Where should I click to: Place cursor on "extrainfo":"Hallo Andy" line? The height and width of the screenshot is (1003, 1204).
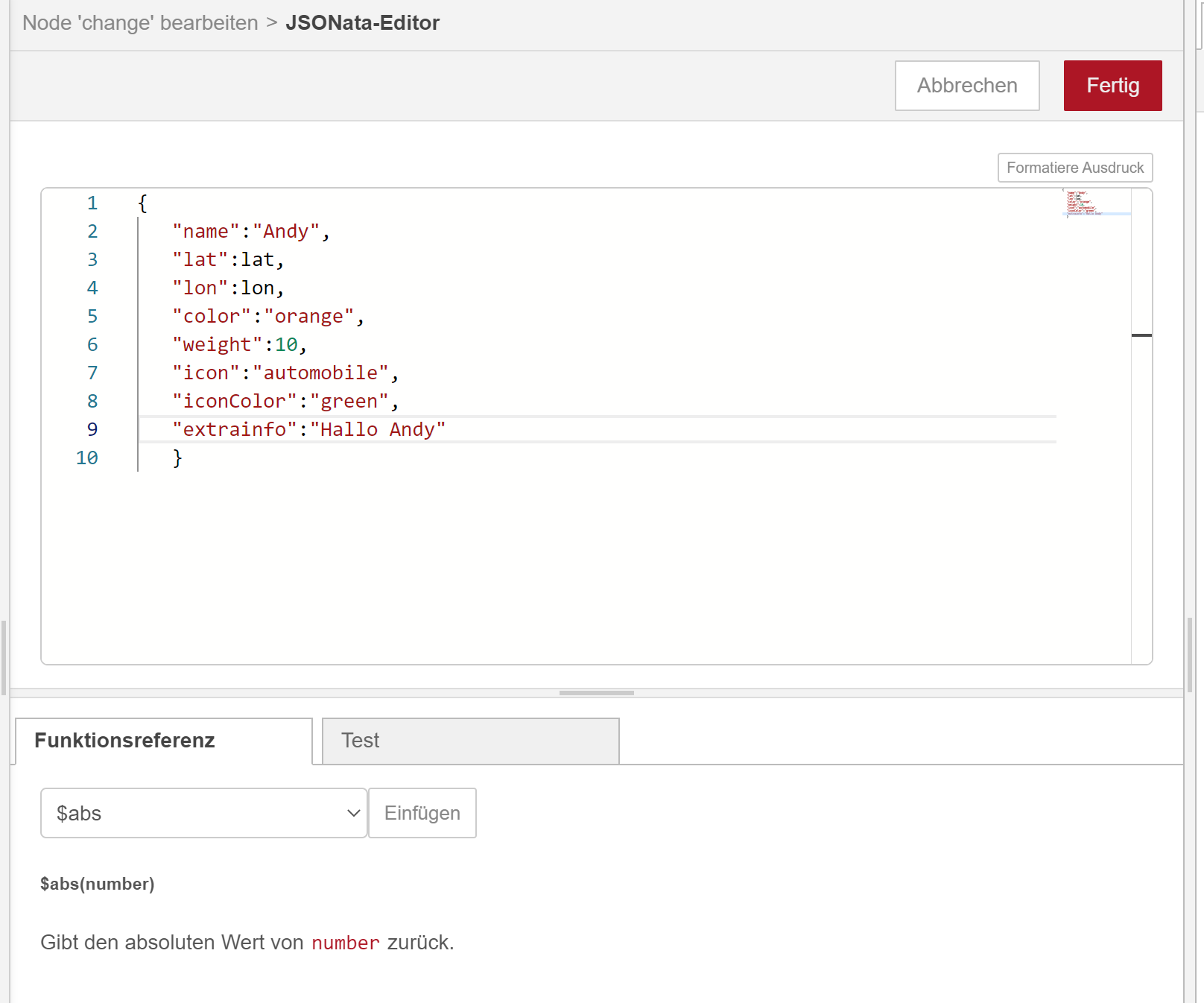[x=308, y=429]
